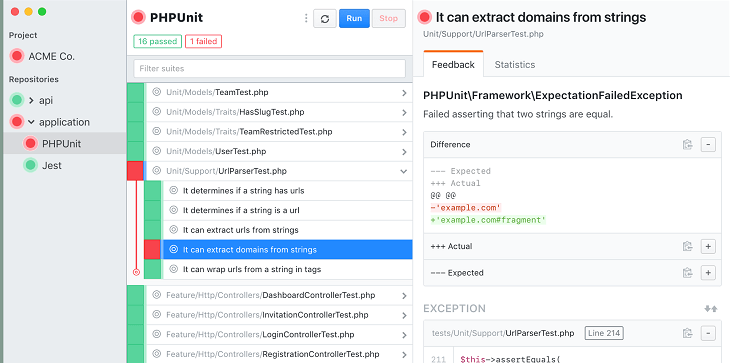Click the Line 214 badge

click(x=604, y=333)
